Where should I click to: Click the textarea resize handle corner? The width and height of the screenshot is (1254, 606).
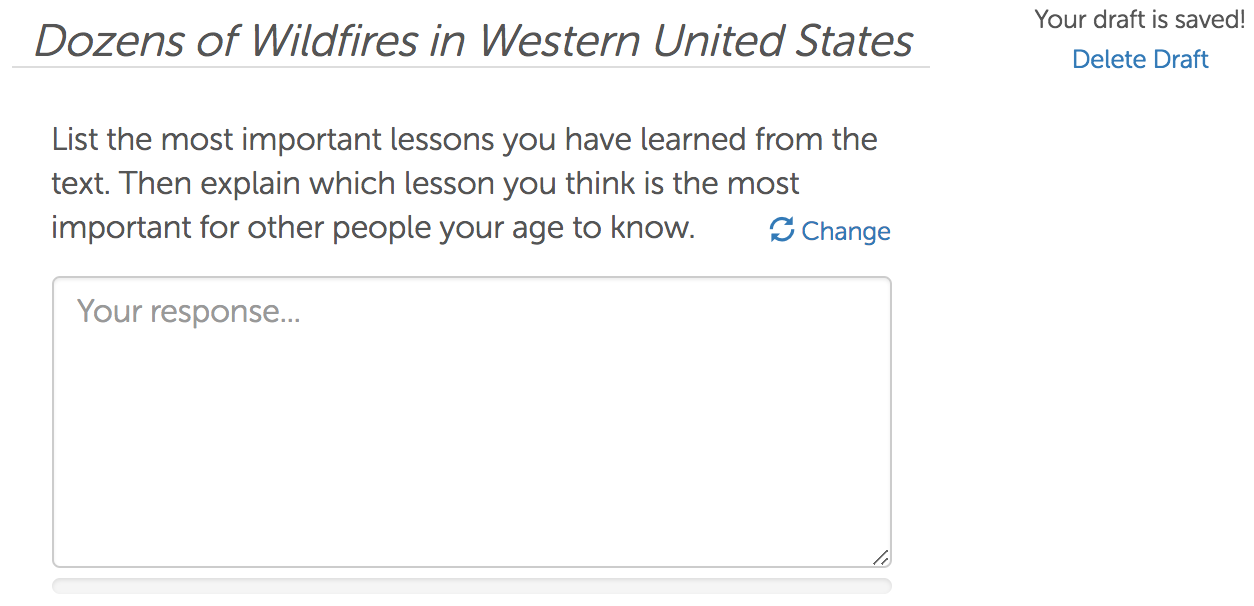coord(880,557)
